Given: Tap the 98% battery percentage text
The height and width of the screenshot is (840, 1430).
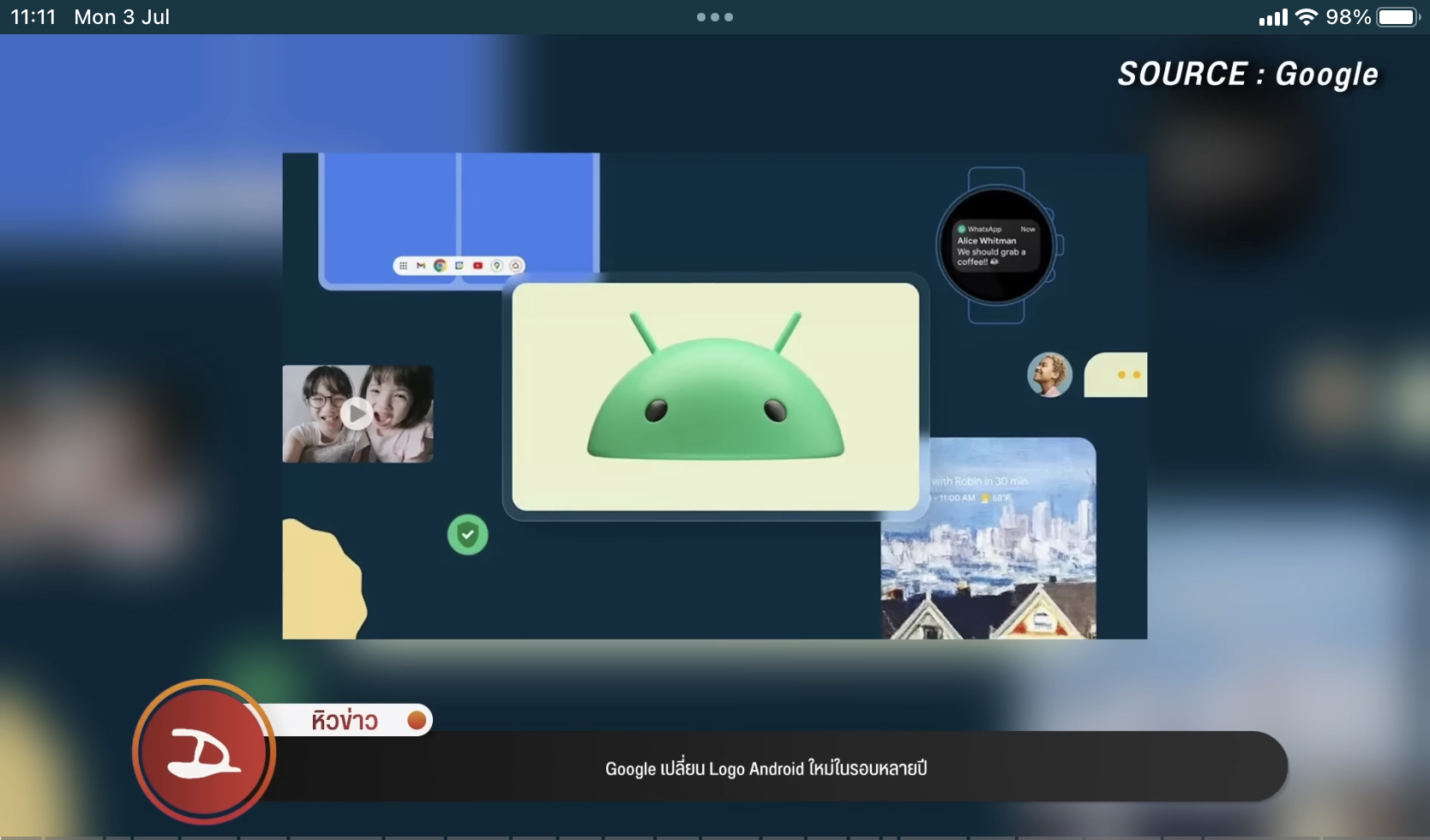Looking at the screenshot, I should pyautogui.click(x=1349, y=17).
